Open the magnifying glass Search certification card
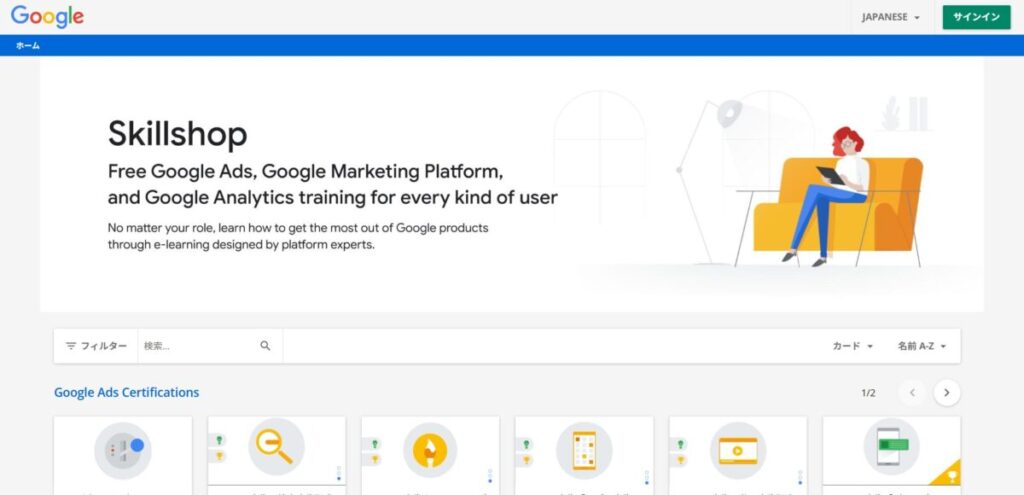Viewport: 1024px width, 495px height. [x=276, y=446]
